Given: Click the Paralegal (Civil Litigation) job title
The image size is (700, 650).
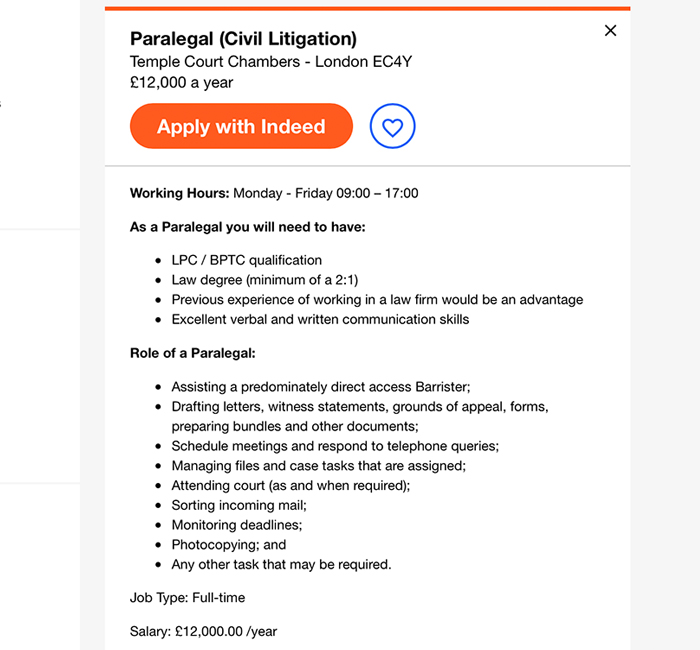Looking at the screenshot, I should pyautogui.click(x=243, y=38).
